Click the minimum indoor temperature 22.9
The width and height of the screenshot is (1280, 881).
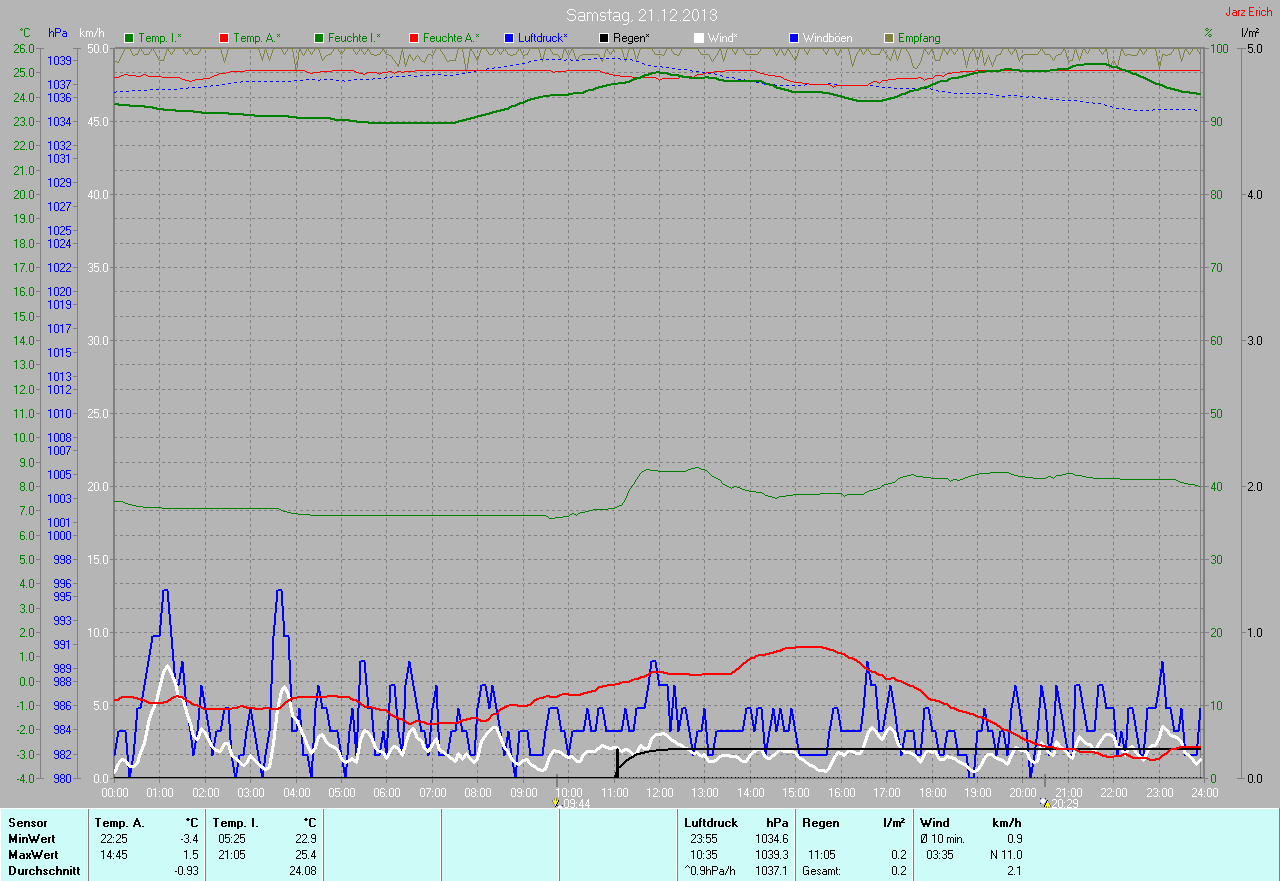click(306, 839)
